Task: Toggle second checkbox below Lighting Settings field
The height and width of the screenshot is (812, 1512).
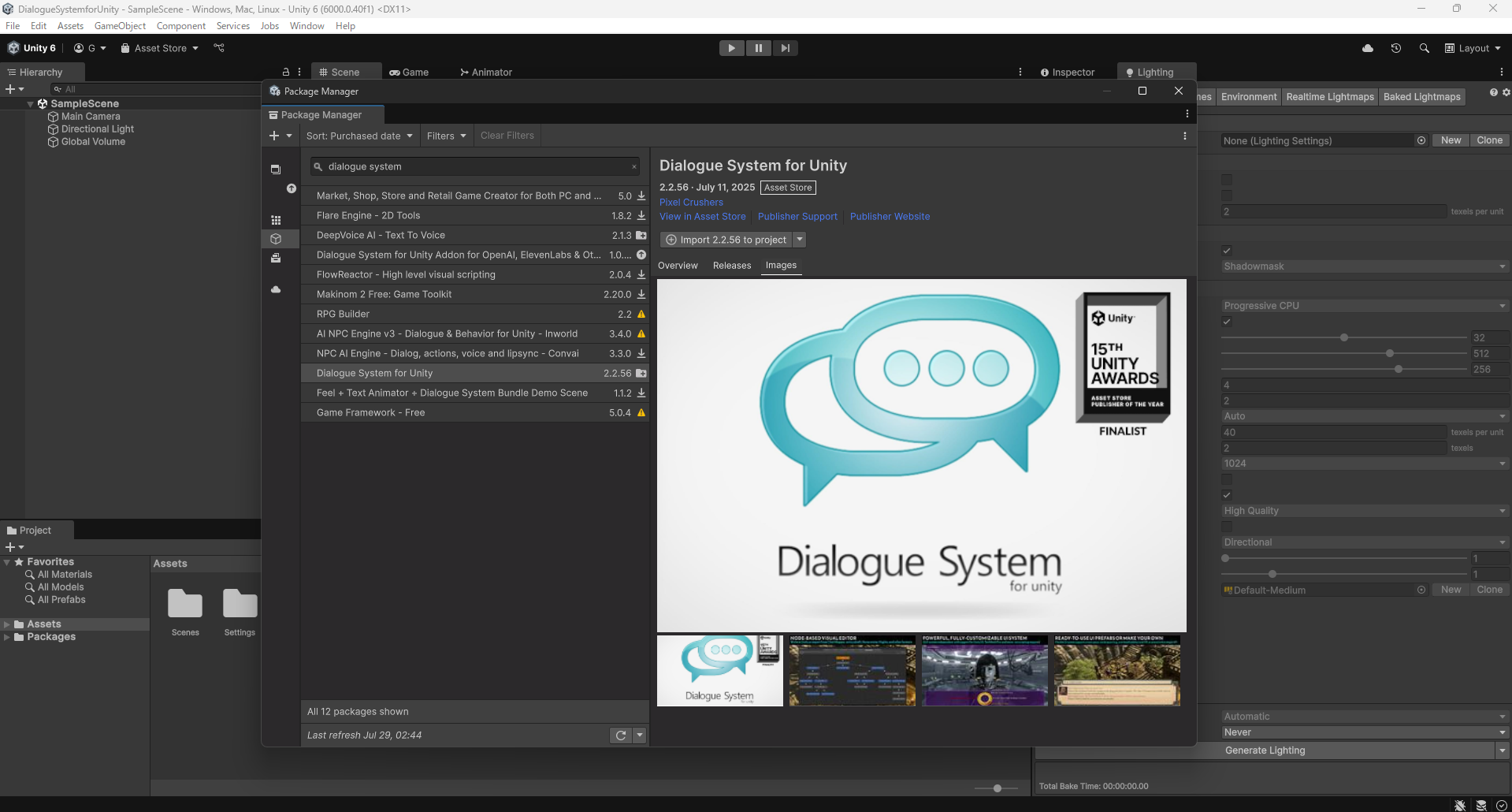Action: click(x=1227, y=196)
